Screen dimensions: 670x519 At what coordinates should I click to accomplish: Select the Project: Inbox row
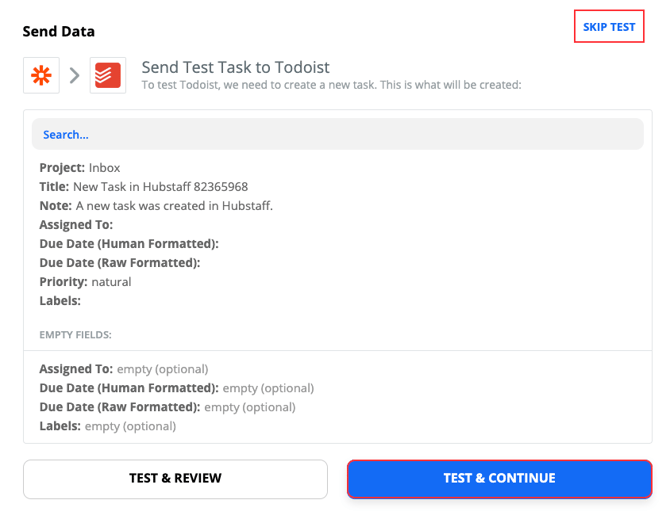click(x=80, y=168)
